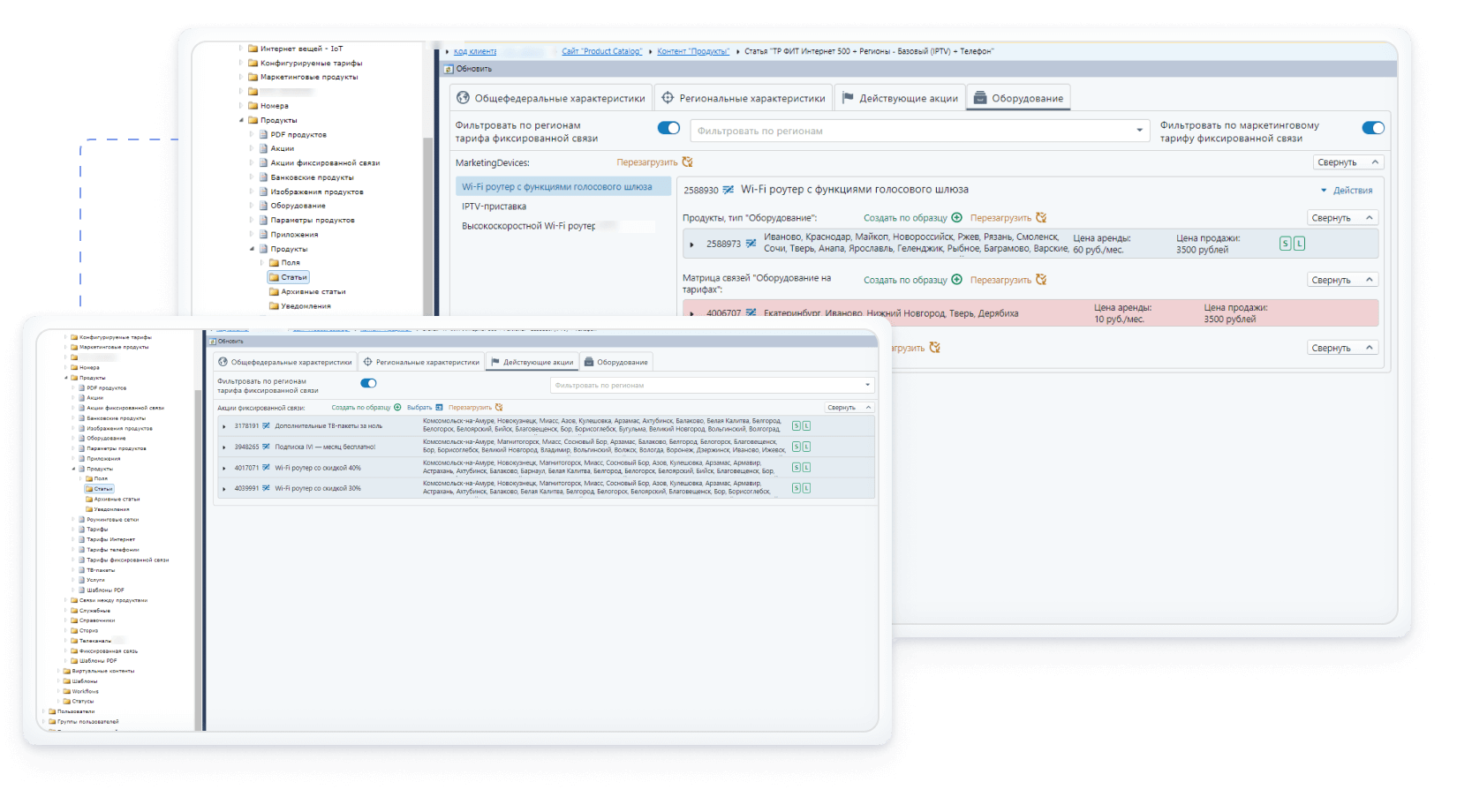Screen dimensions: 1457x812
Task: Collapse MarketingDevices section with Свернуть
Action: (1348, 162)
